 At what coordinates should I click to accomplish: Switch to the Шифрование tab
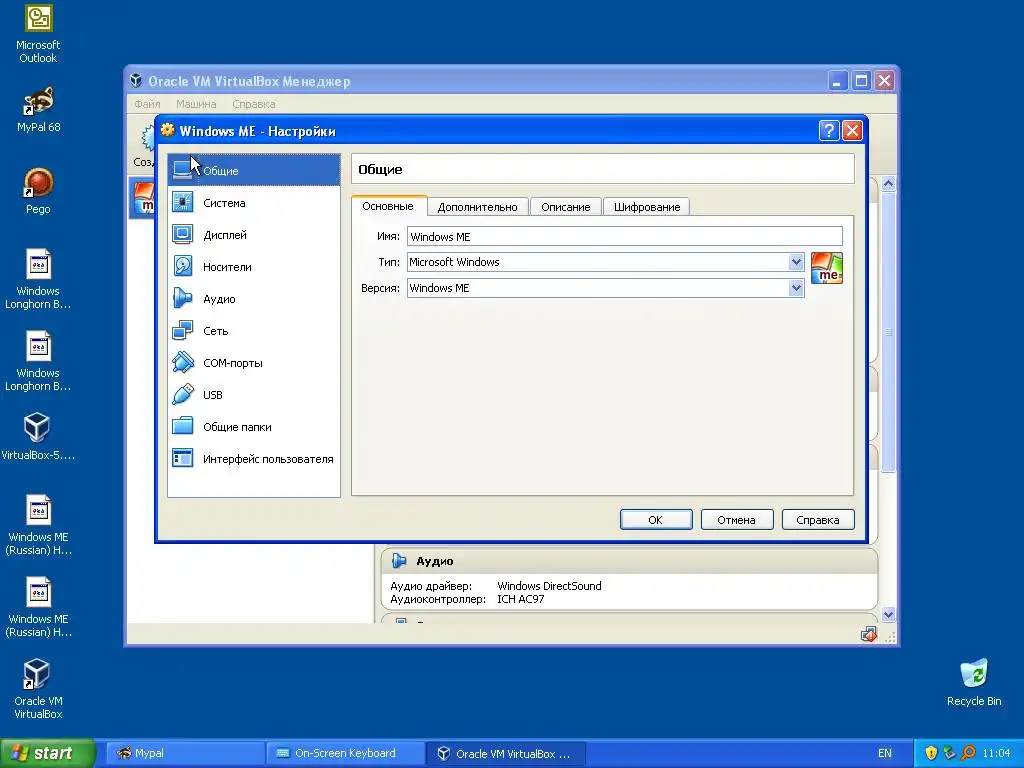pos(647,207)
